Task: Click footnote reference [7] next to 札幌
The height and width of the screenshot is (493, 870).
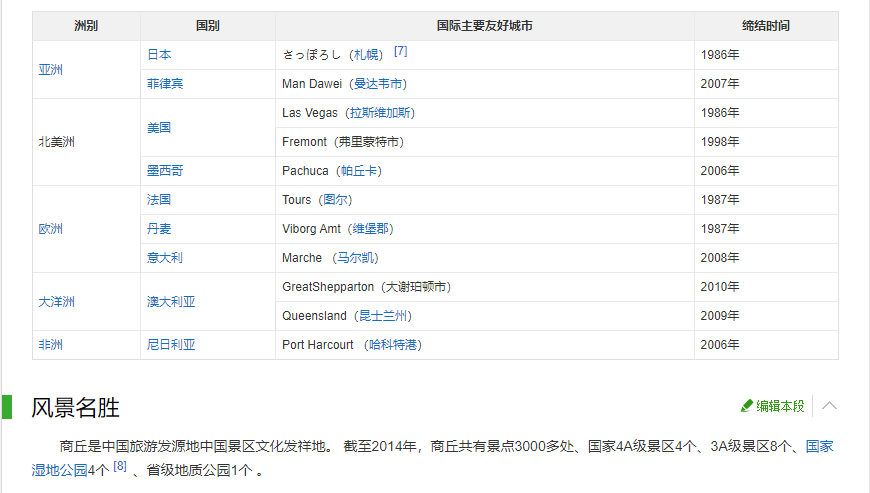Action: click(x=400, y=51)
